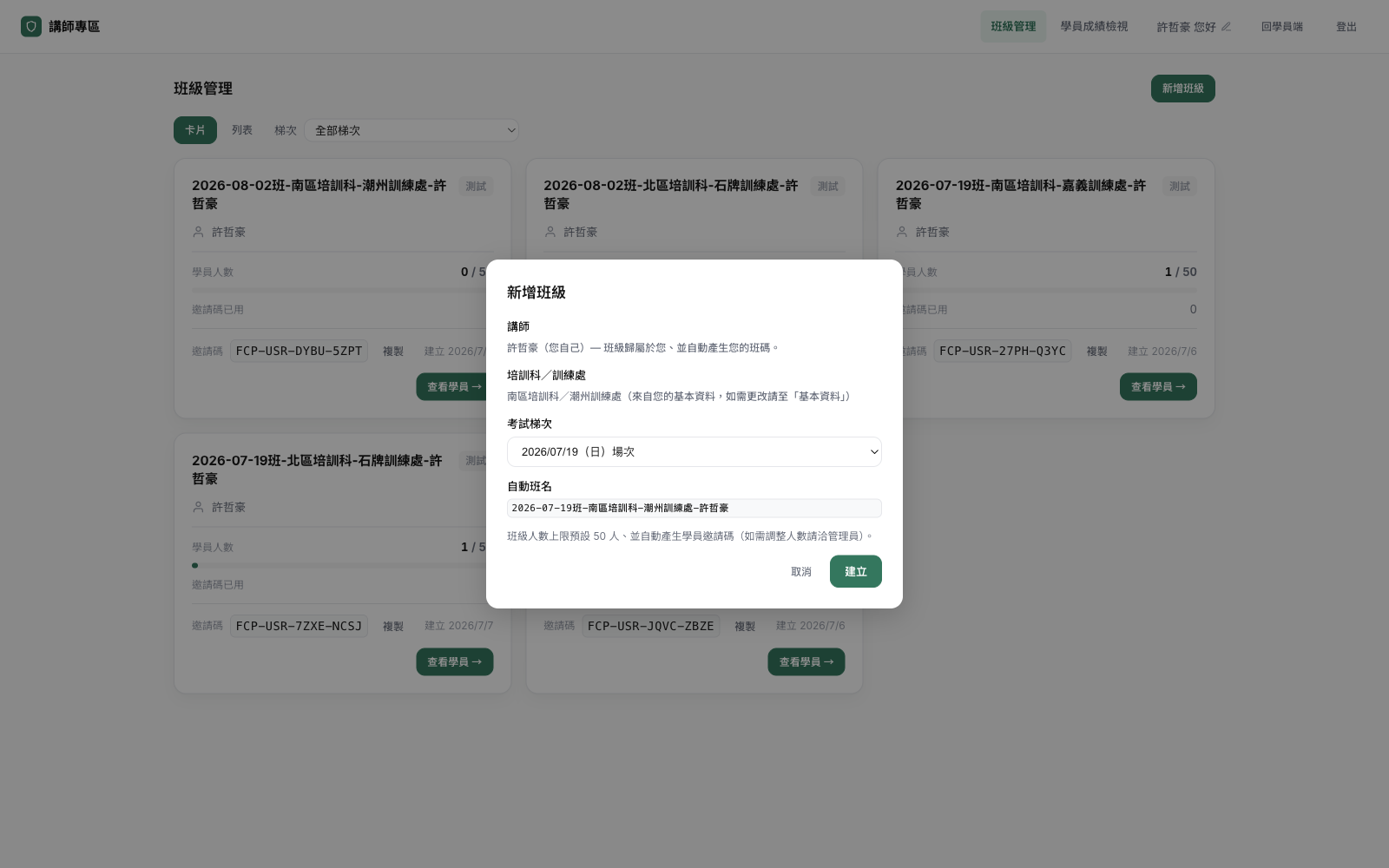1389x868 pixels.
Task: Click 新增班級 button at top right
Action: (x=1182, y=89)
